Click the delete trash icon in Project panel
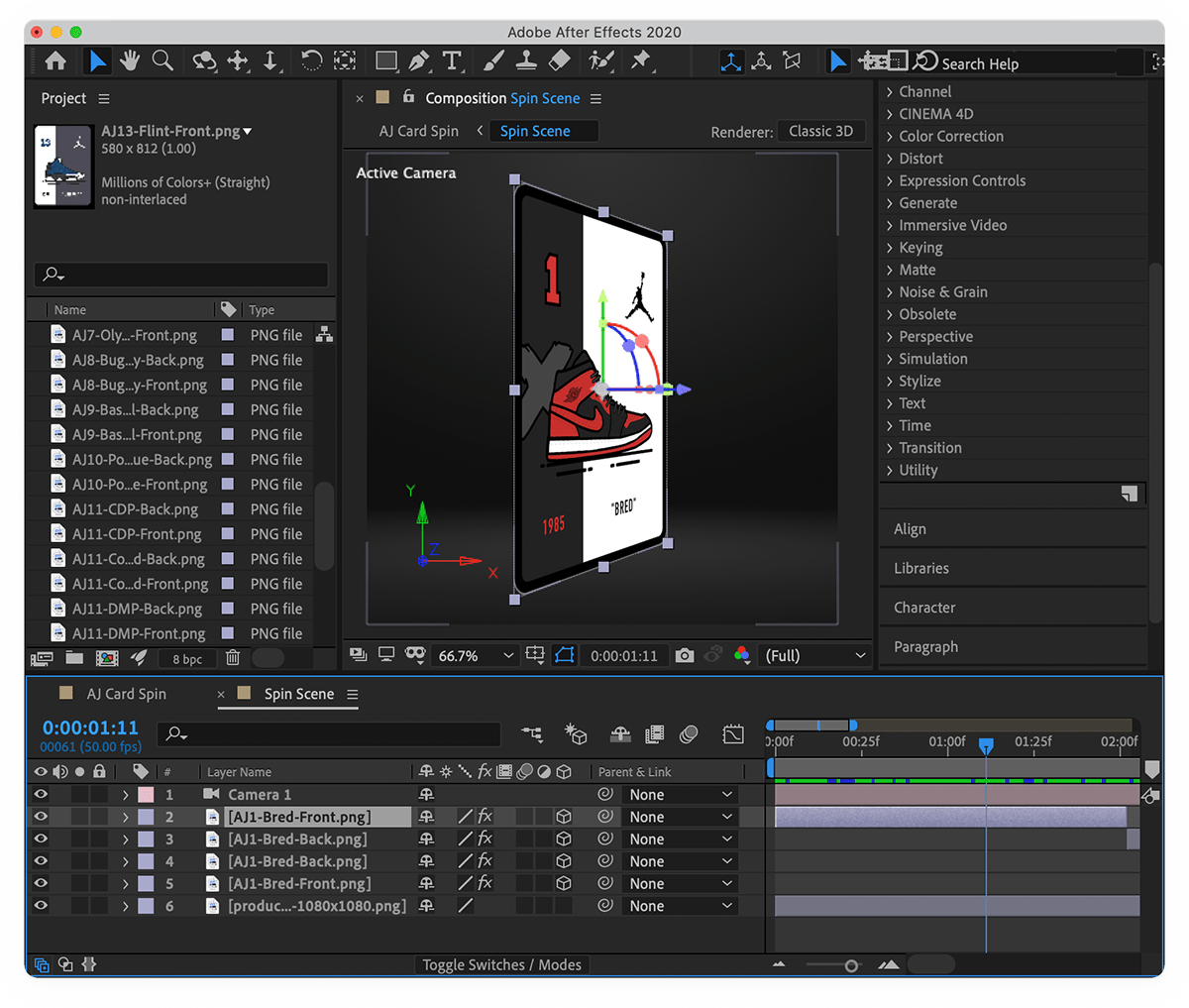 coord(232,657)
